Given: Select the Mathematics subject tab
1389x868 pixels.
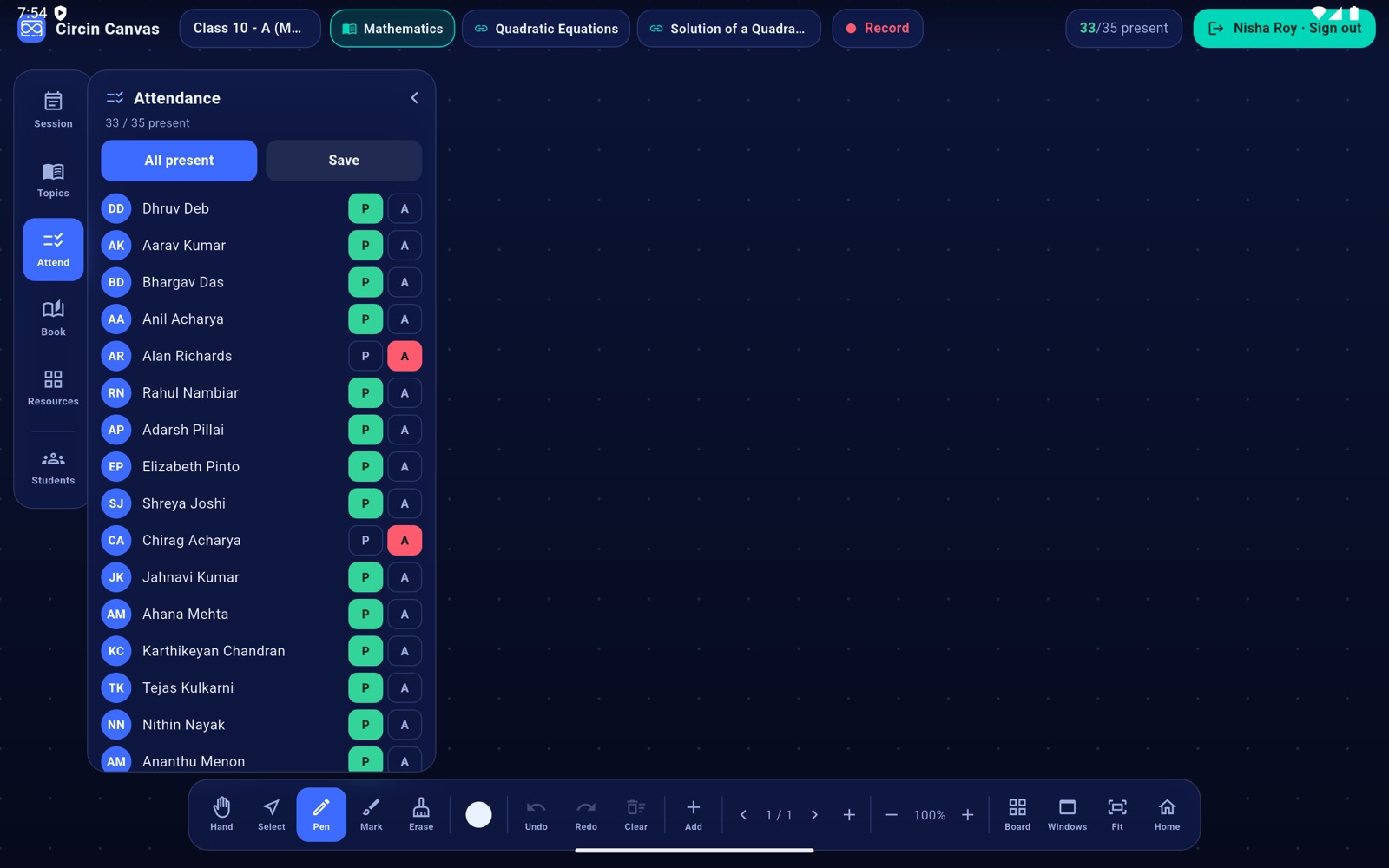Looking at the screenshot, I should click(x=392, y=29).
